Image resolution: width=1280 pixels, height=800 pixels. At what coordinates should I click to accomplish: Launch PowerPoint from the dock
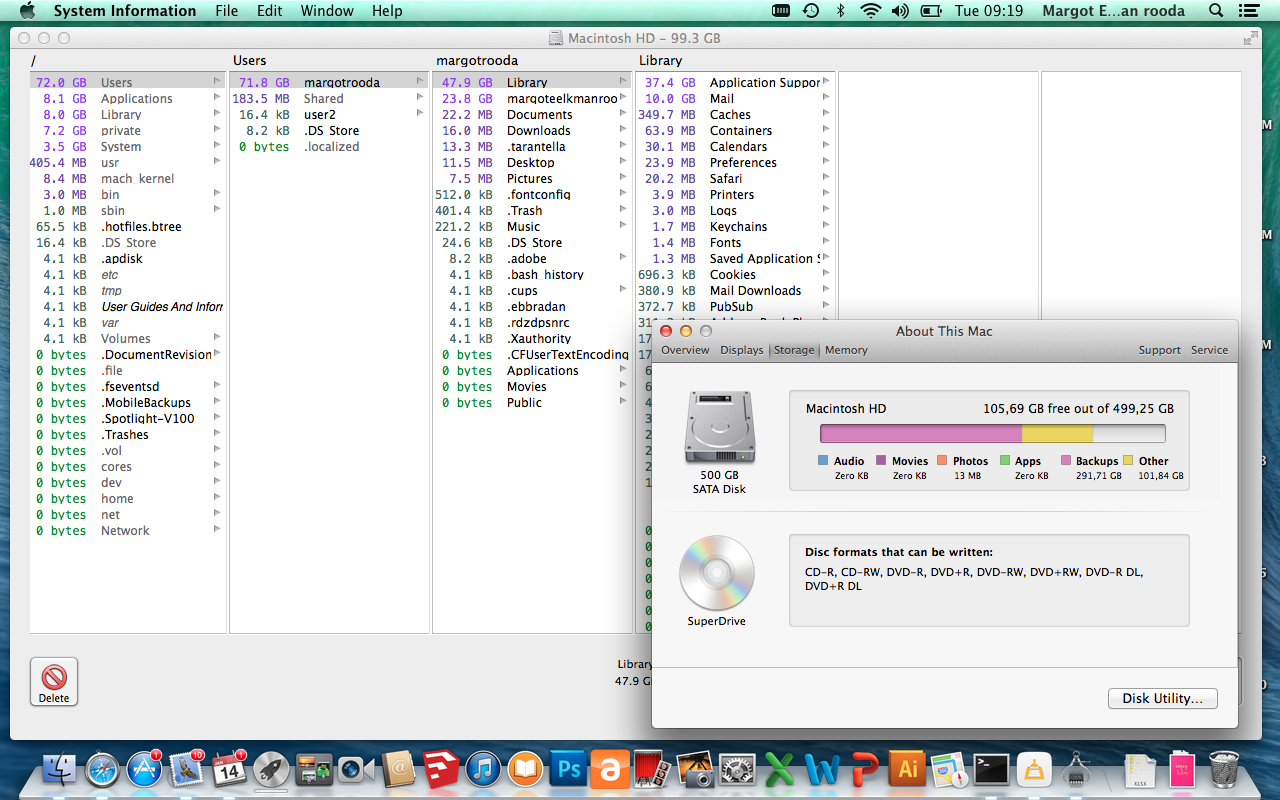pyautogui.click(x=864, y=769)
